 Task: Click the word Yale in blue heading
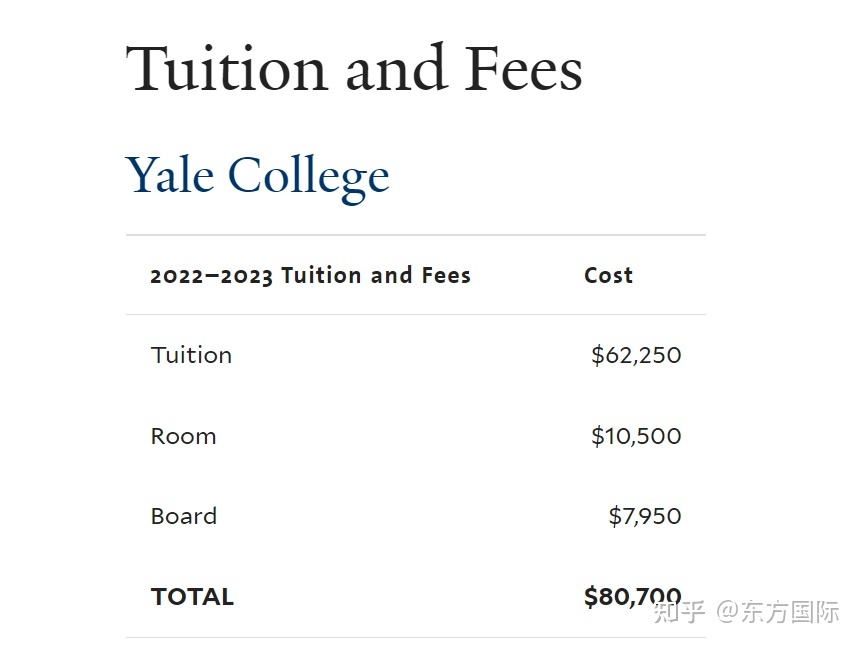pyautogui.click(x=170, y=176)
